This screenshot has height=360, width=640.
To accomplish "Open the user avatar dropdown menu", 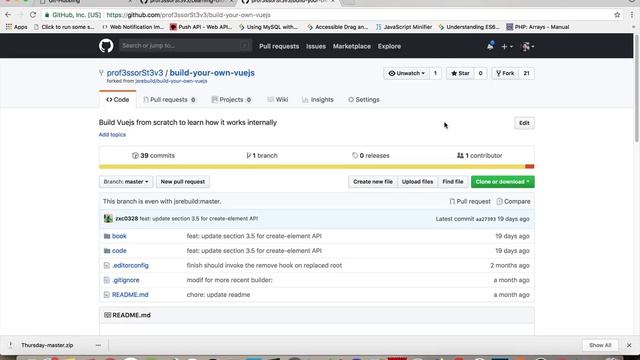I will click(x=528, y=47).
